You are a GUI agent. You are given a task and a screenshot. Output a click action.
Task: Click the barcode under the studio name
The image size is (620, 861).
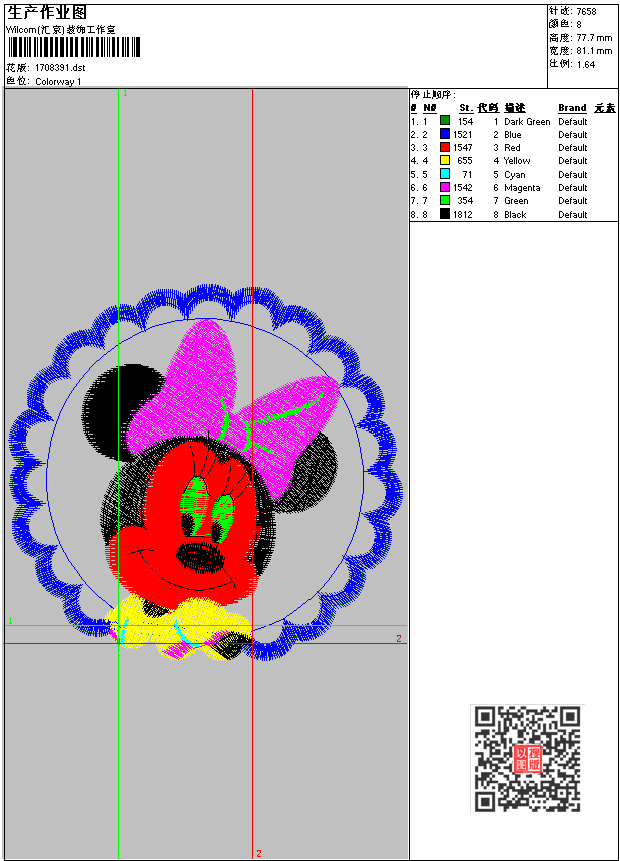pos(74,47)
